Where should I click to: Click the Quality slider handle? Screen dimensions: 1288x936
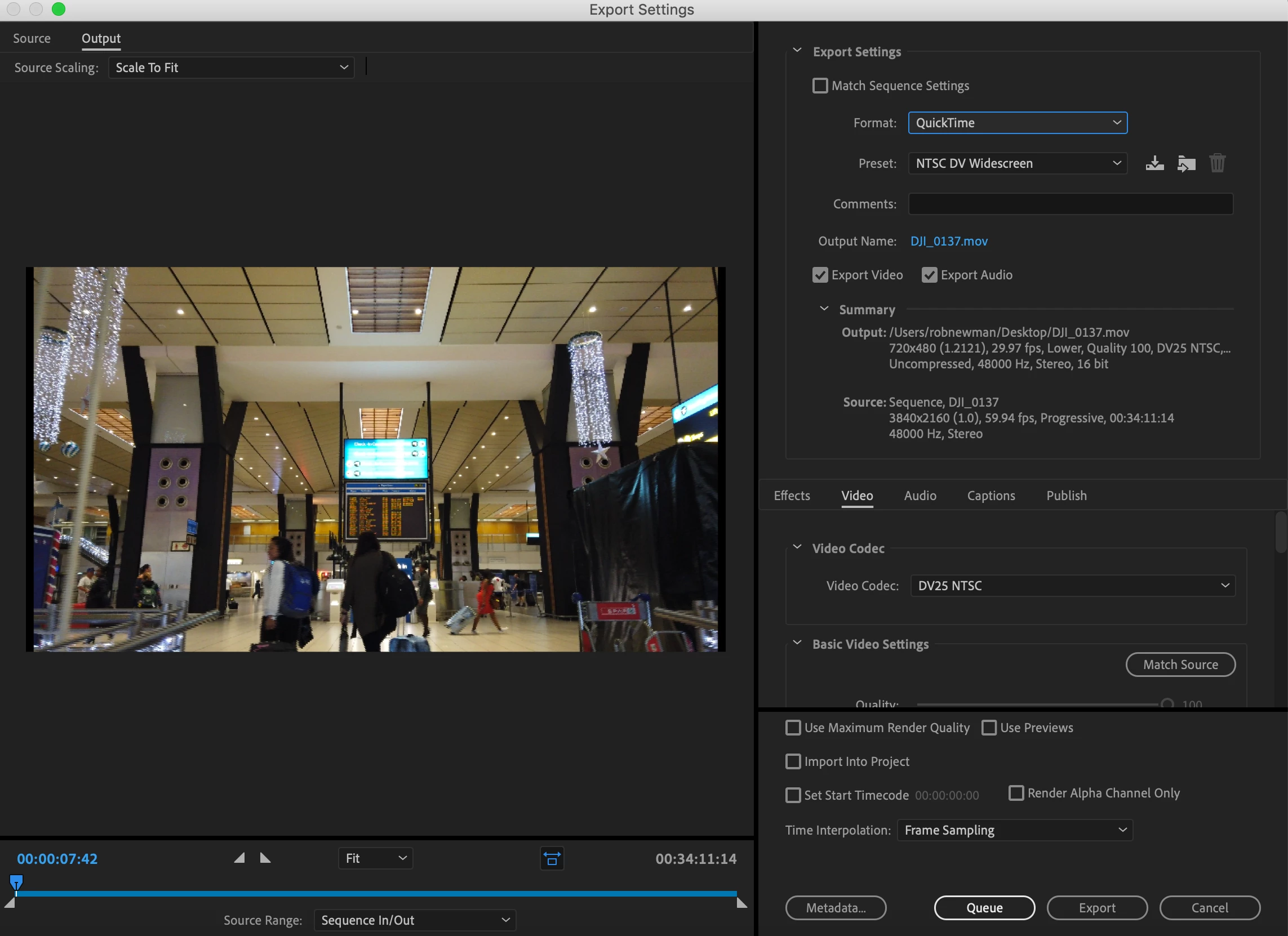(x=1167, y=704)
